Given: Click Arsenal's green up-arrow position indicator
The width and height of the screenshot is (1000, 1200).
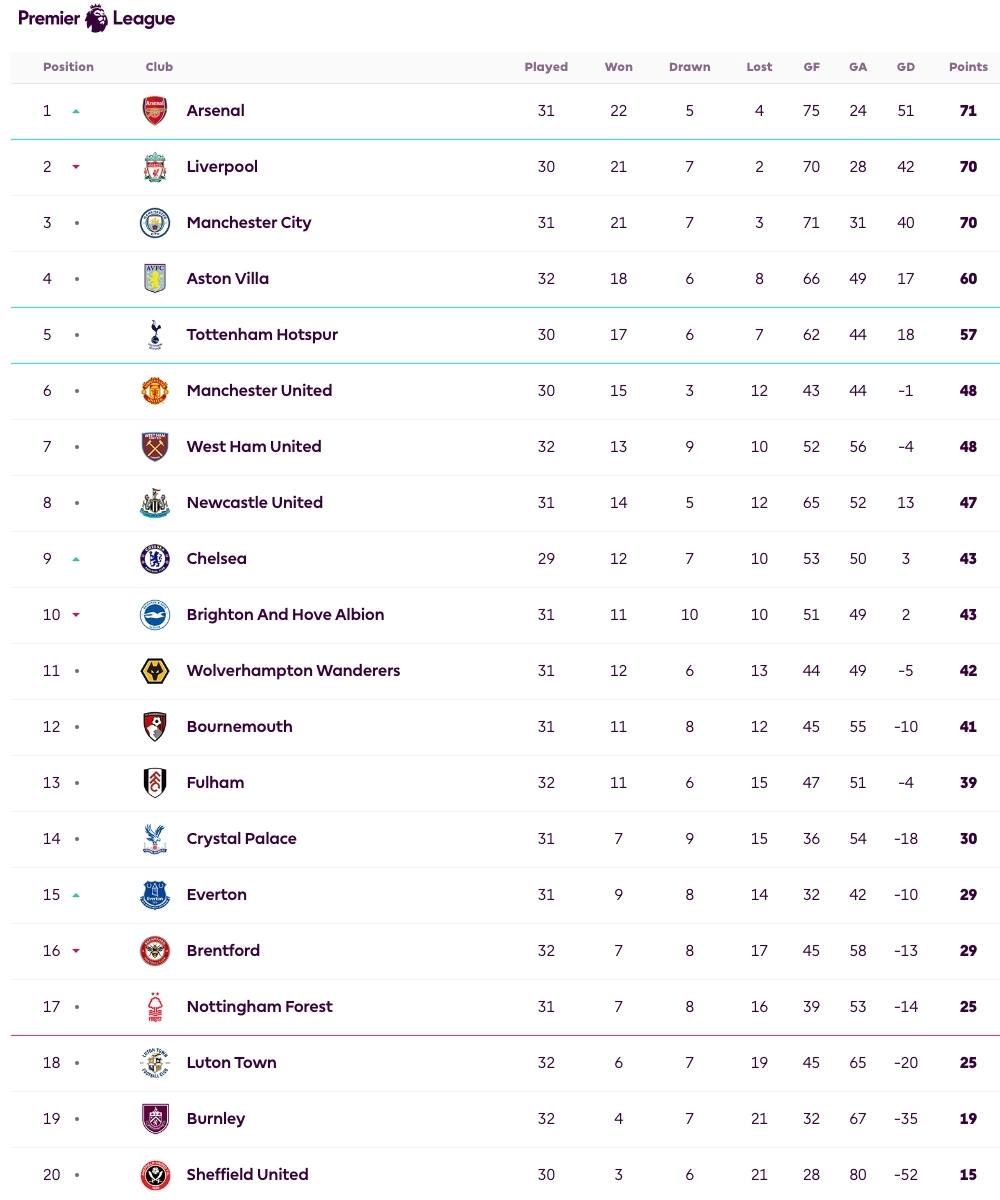Looking at the screenshot, I should point(76,111).
